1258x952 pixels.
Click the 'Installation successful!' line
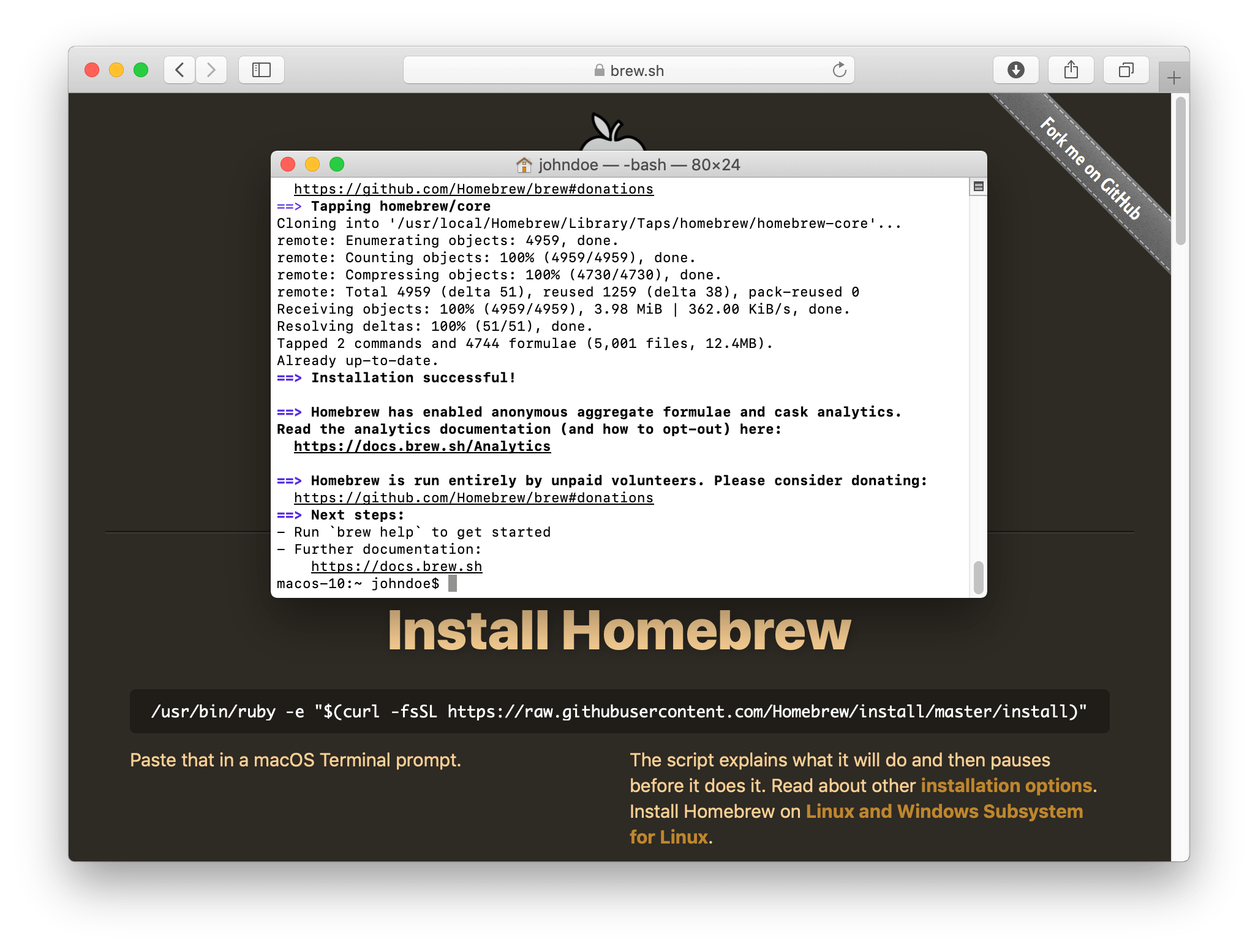click(396, 378)
